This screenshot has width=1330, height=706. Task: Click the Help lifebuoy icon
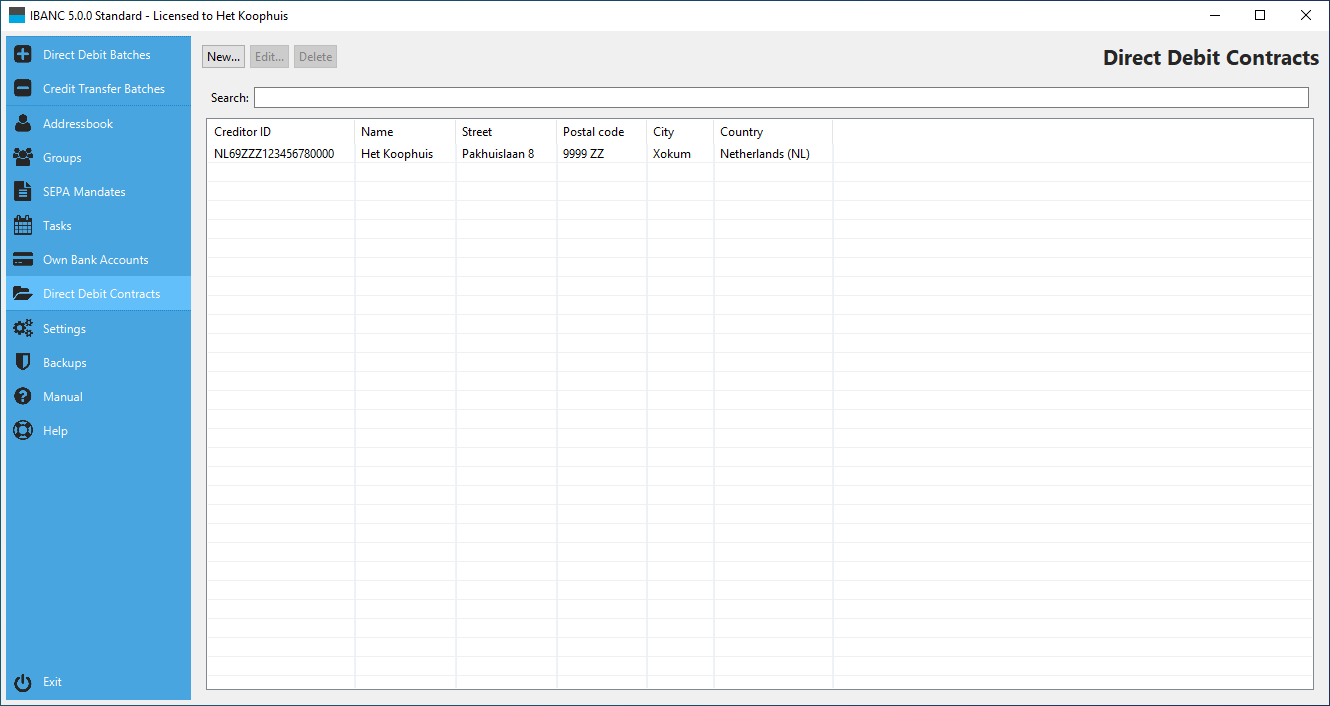[x=23, y=431]
